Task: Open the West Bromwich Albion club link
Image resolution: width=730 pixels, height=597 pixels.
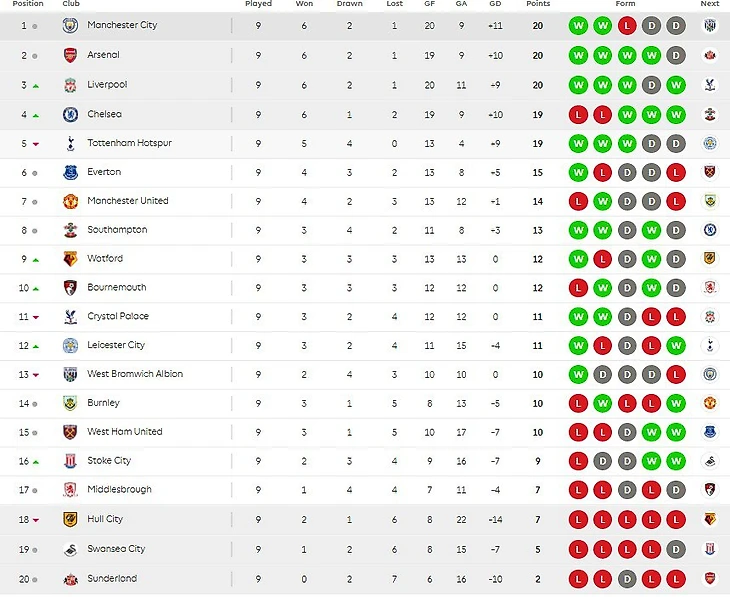Action: (x=135, y=374)
